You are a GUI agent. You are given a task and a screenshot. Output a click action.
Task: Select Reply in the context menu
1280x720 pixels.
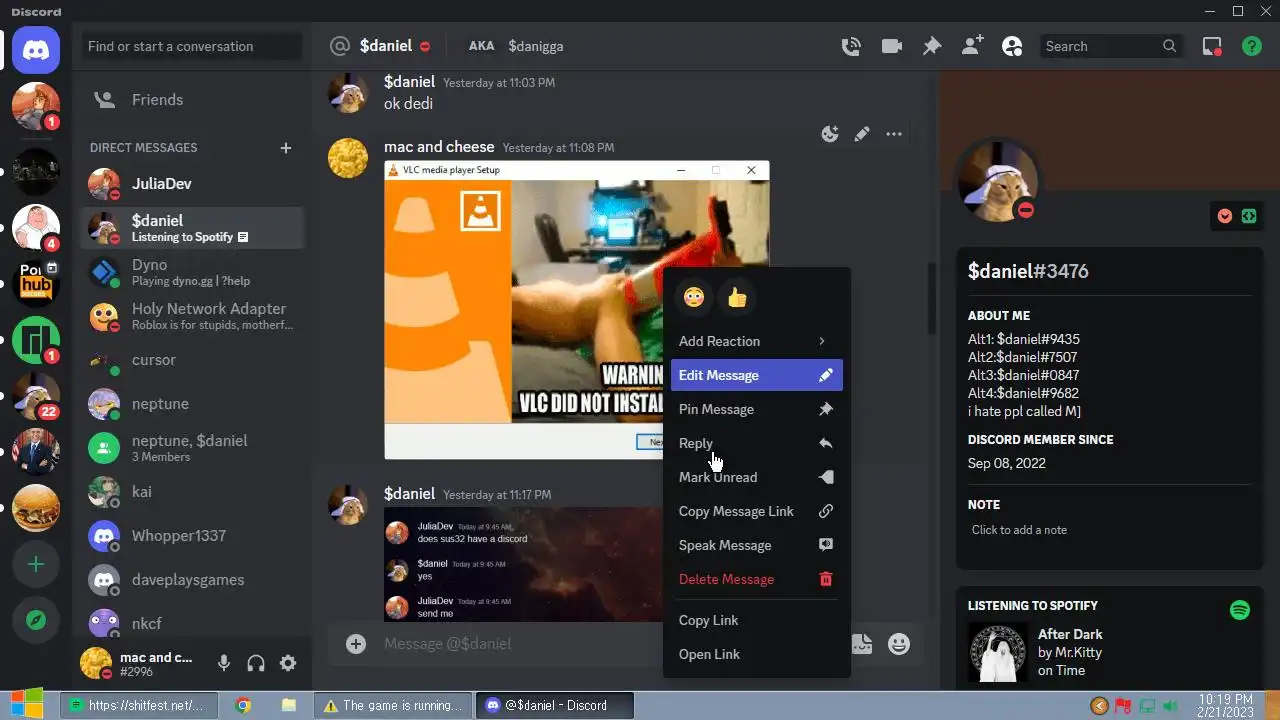pos(757,443)
